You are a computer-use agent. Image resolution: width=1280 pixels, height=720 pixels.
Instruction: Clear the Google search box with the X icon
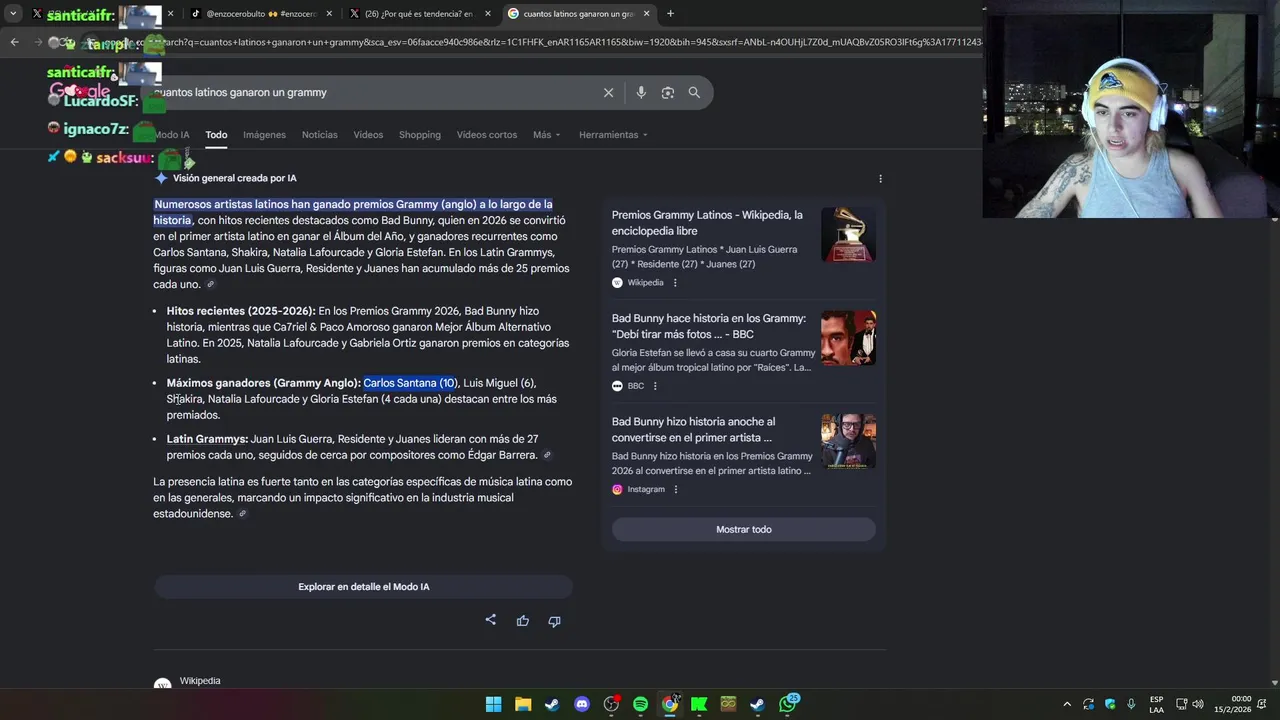pos(608,92)
